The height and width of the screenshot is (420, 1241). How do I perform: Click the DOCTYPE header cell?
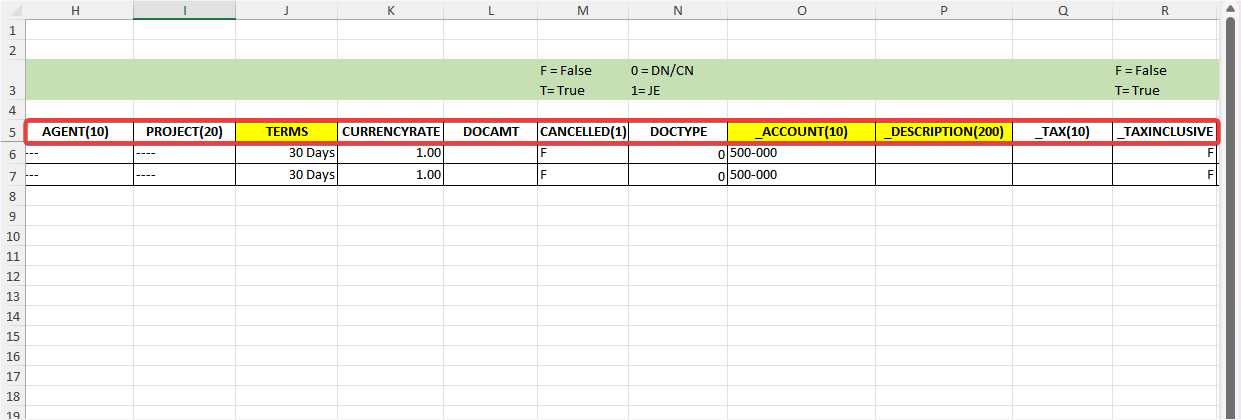pyautogui.click(x=678, y=132)
